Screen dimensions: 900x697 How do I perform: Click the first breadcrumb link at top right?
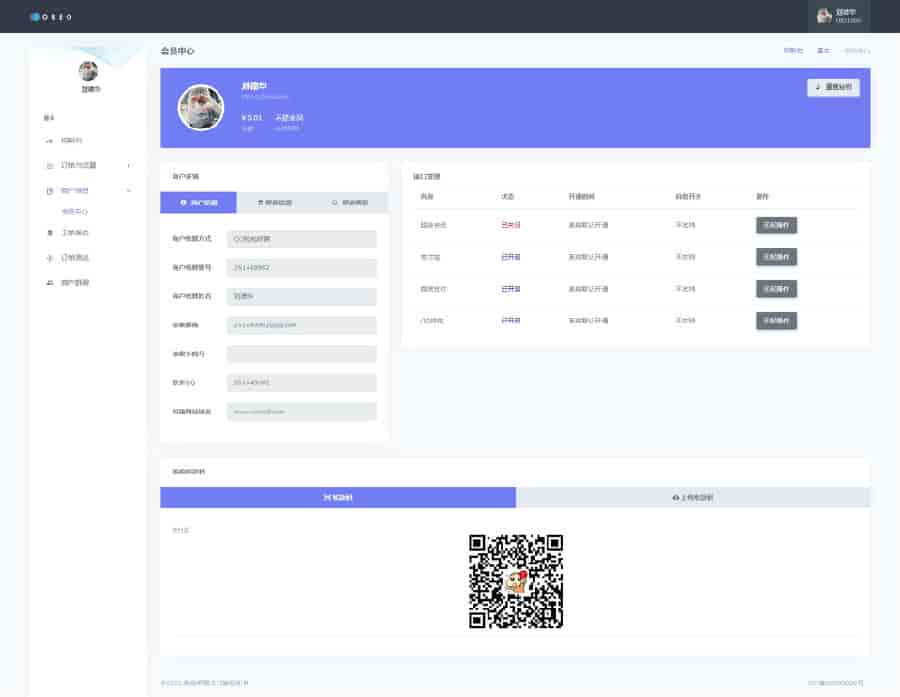(x=792, y=50)
